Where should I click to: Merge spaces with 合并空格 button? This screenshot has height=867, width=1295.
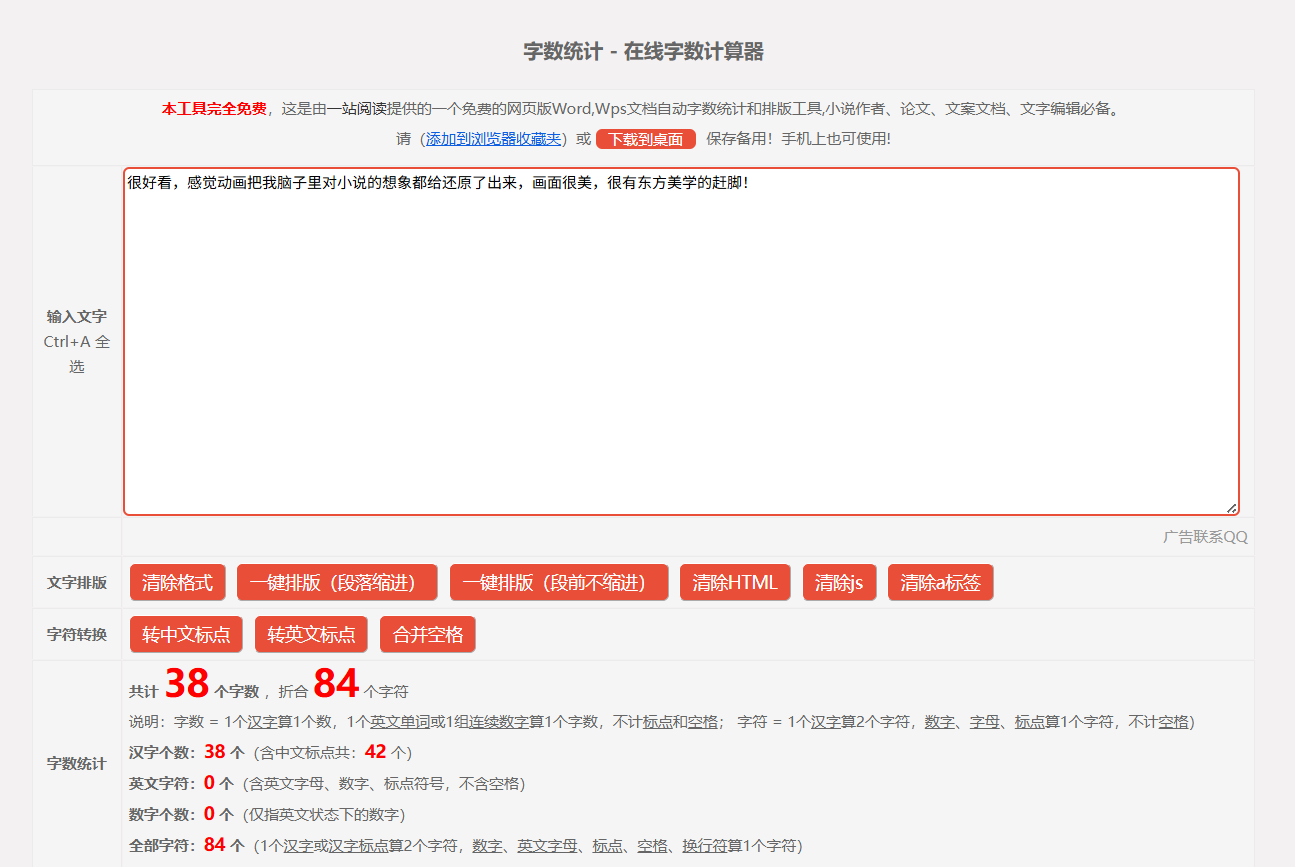point(428,634)
